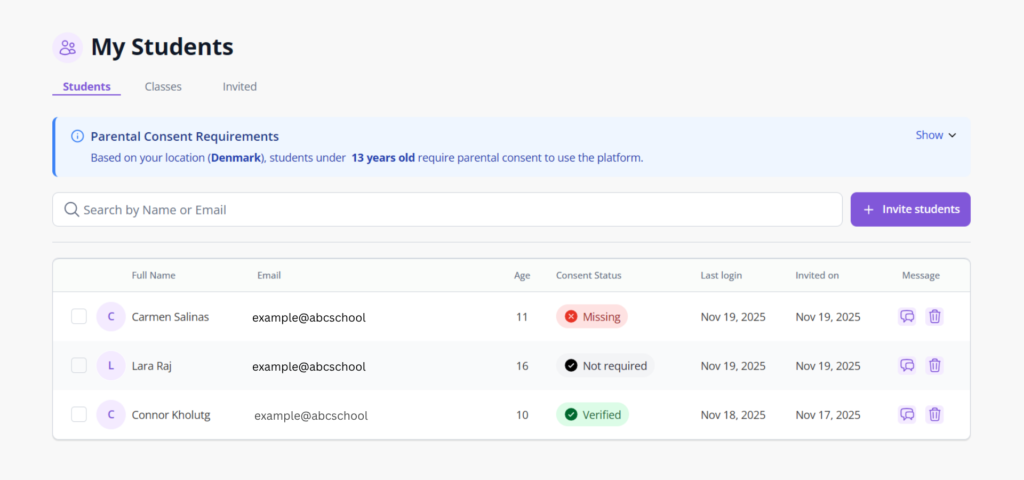Click the message icon for Carmen Salinas
1024x480 pixels.
907,317
